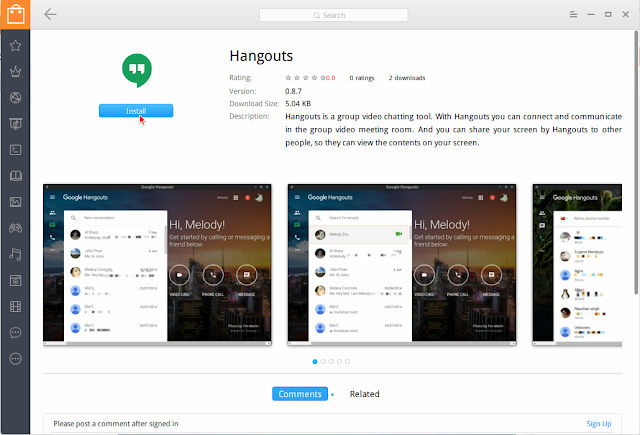Click the rating stars row
Screen dimensions: 640x435
point(306,78)
